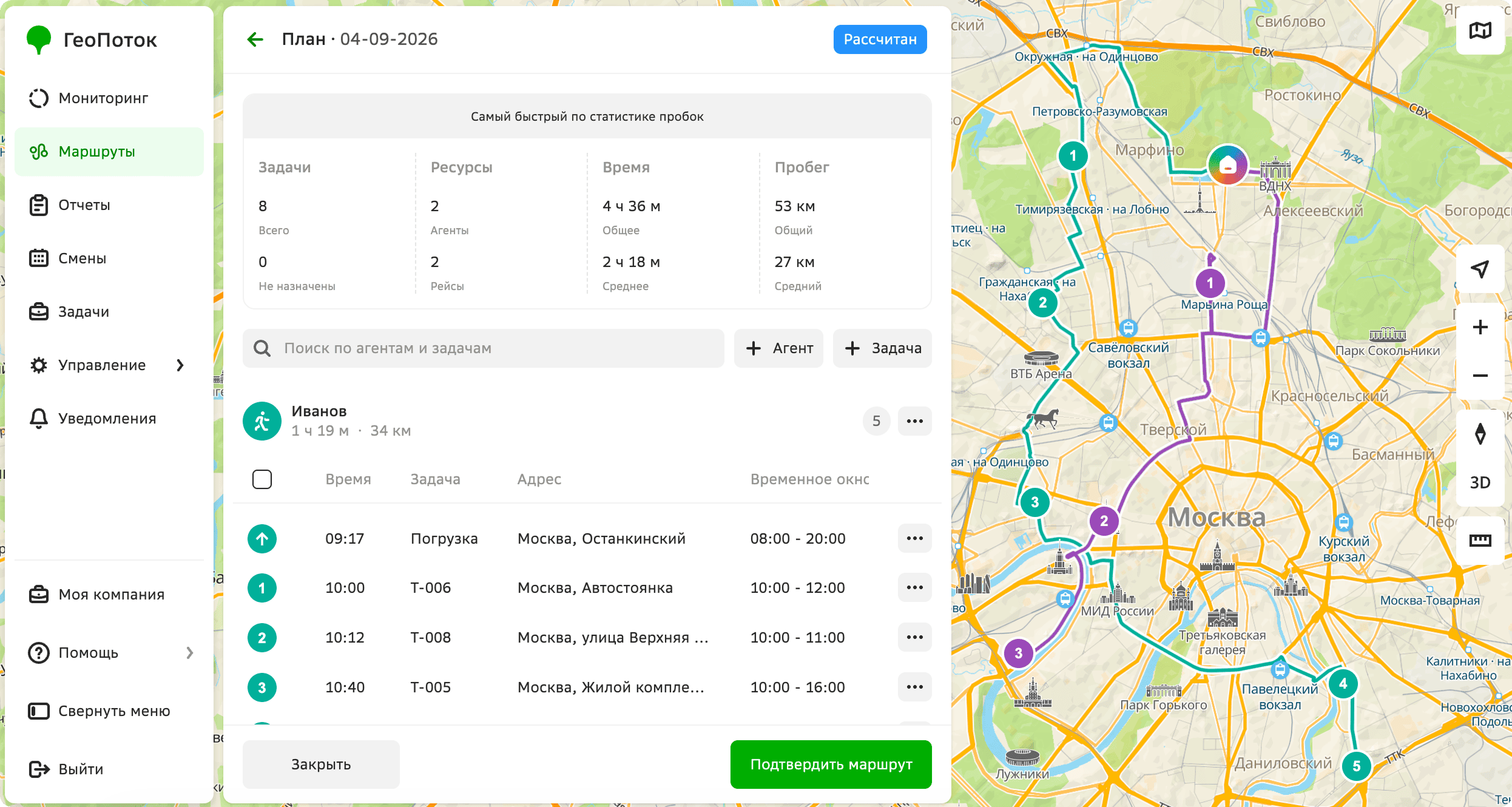Open options menu for Погрузка row
The width and height of the screenshot is (1512, 807).
pos(914,538)
